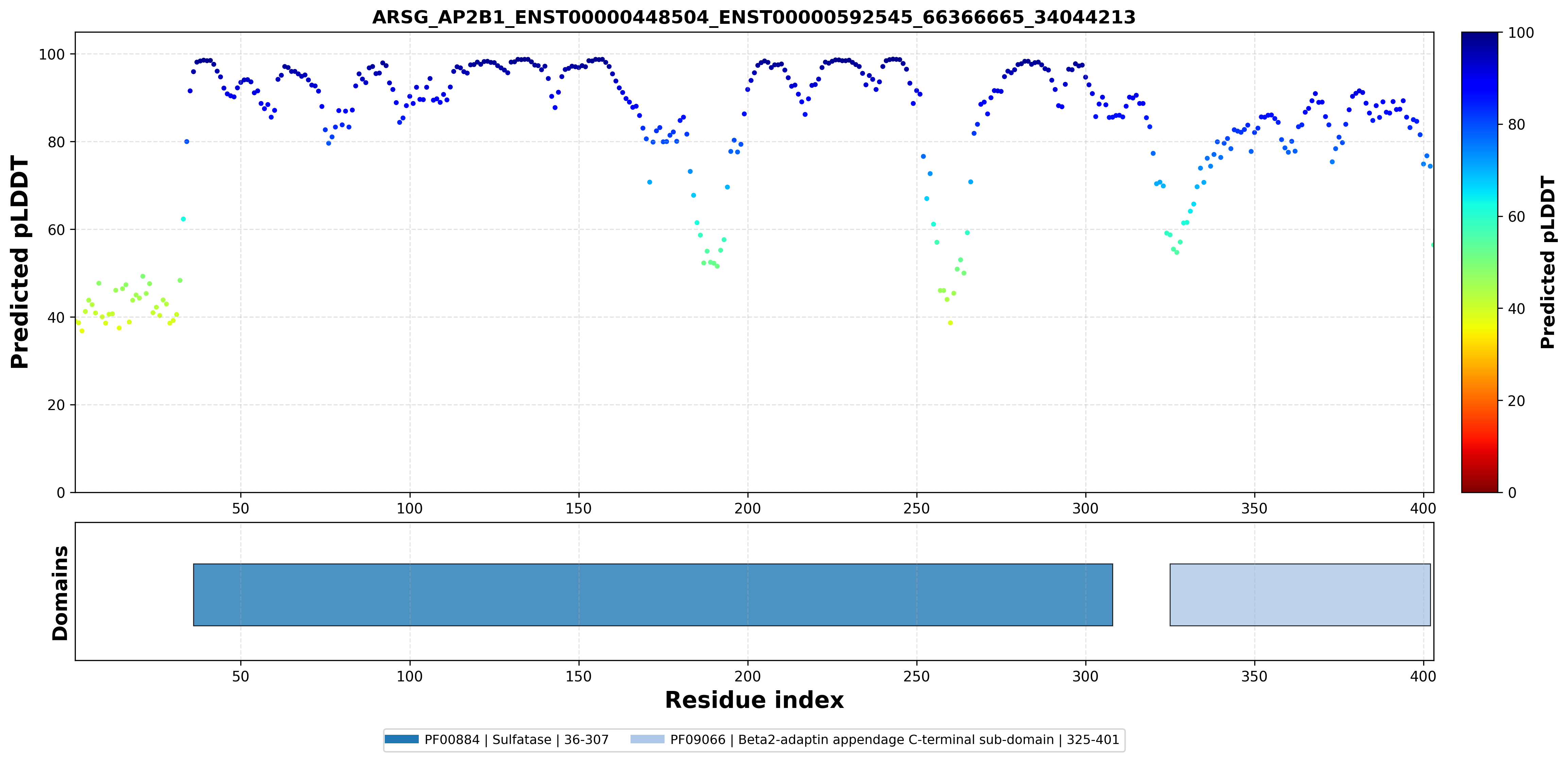Screen dimensions: 1568x762
Task: Click the plot title text
Action: [x=754, y=17]
